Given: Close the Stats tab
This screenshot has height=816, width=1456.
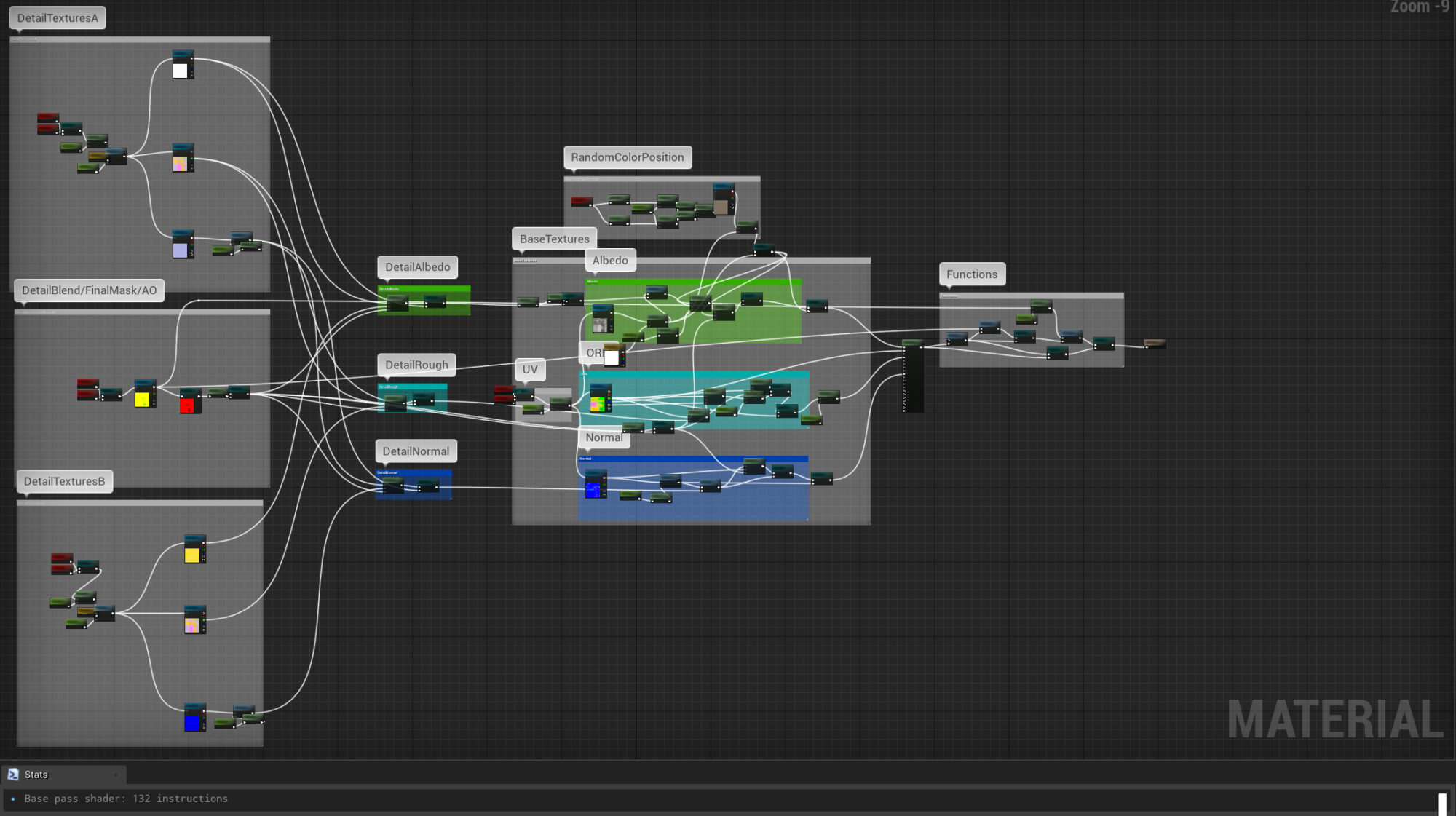Looking at the screenshot, I should coord(116,775).
